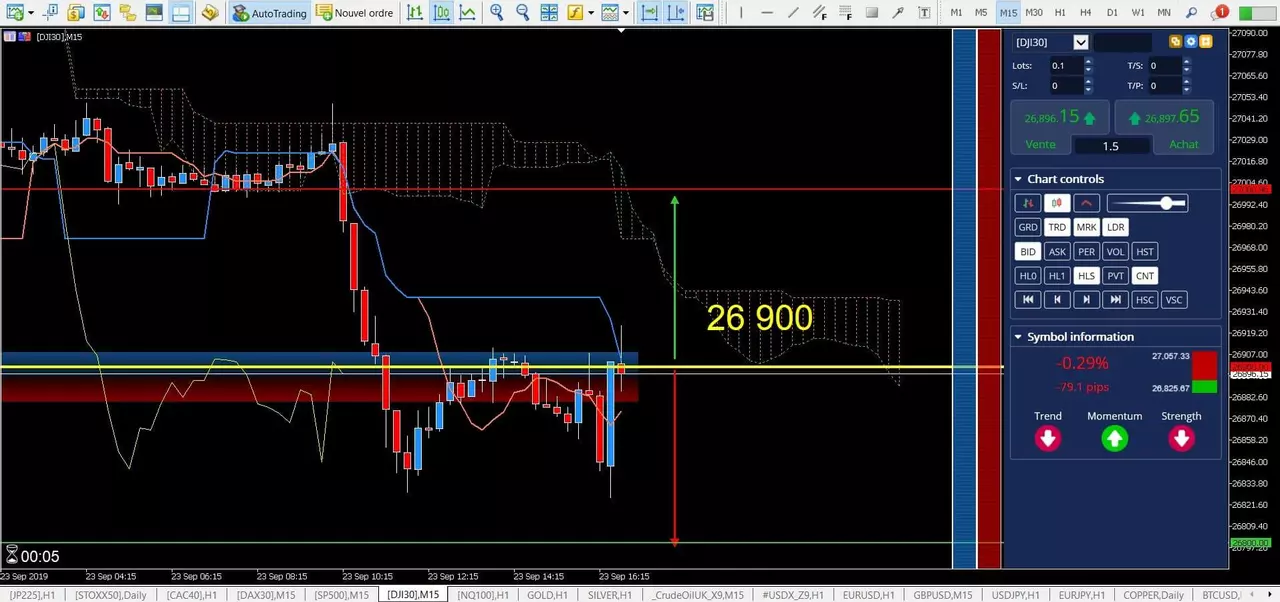This screenshot has height=602, width=1280.
Task: Draw a vertical line tool
Action: [x=741, y=13]
